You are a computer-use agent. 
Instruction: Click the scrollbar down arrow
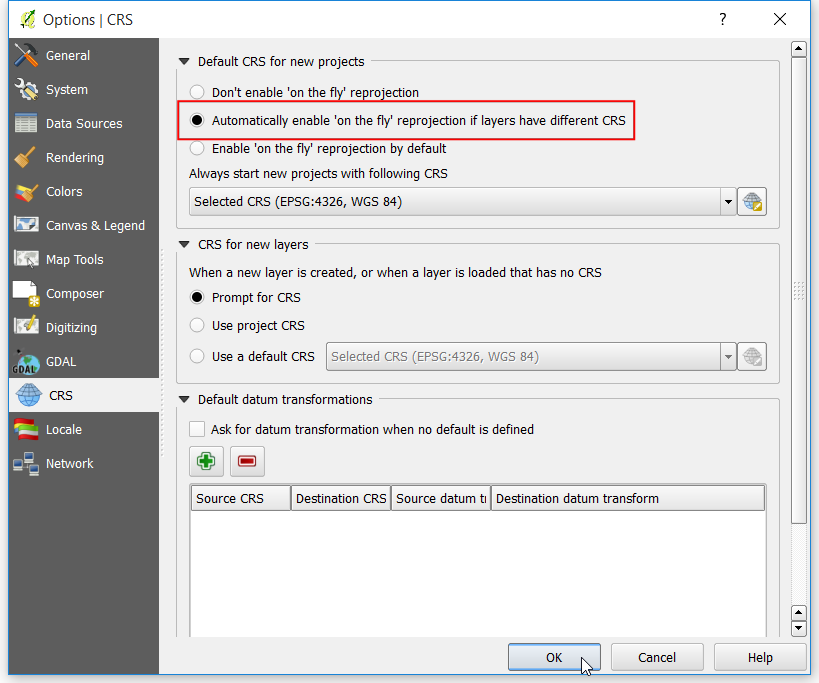pos(799,629)
